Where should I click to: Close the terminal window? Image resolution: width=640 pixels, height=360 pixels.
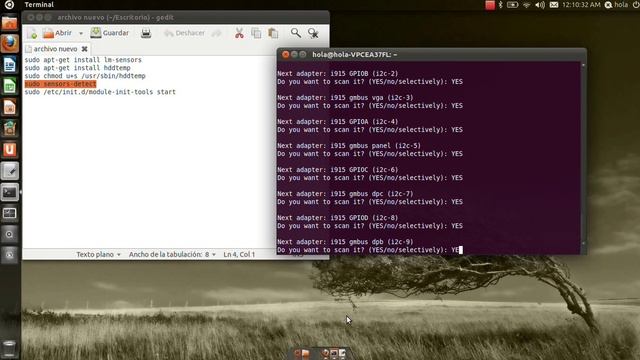click(x=286, y=54)
